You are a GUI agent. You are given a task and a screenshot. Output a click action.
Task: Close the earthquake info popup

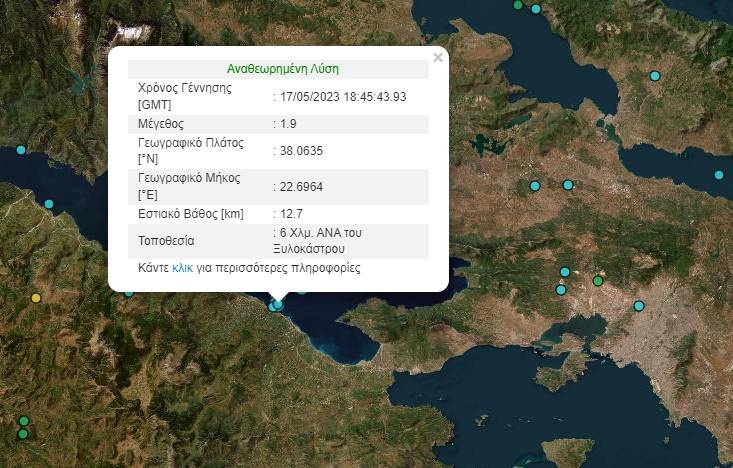(437, 58)
